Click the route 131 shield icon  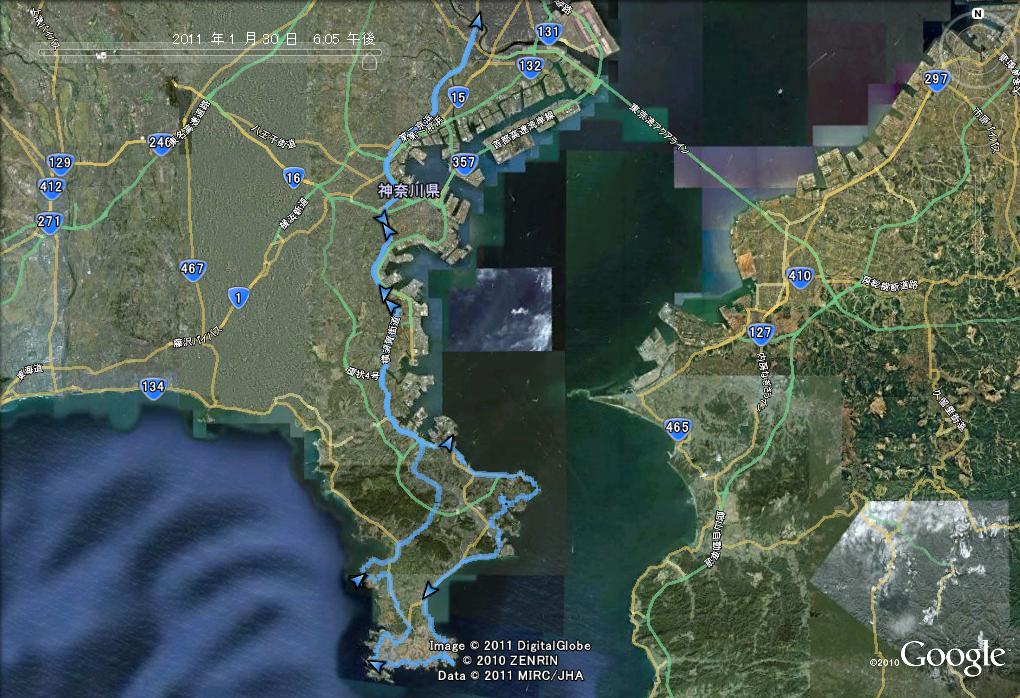[x=548, y=32]
